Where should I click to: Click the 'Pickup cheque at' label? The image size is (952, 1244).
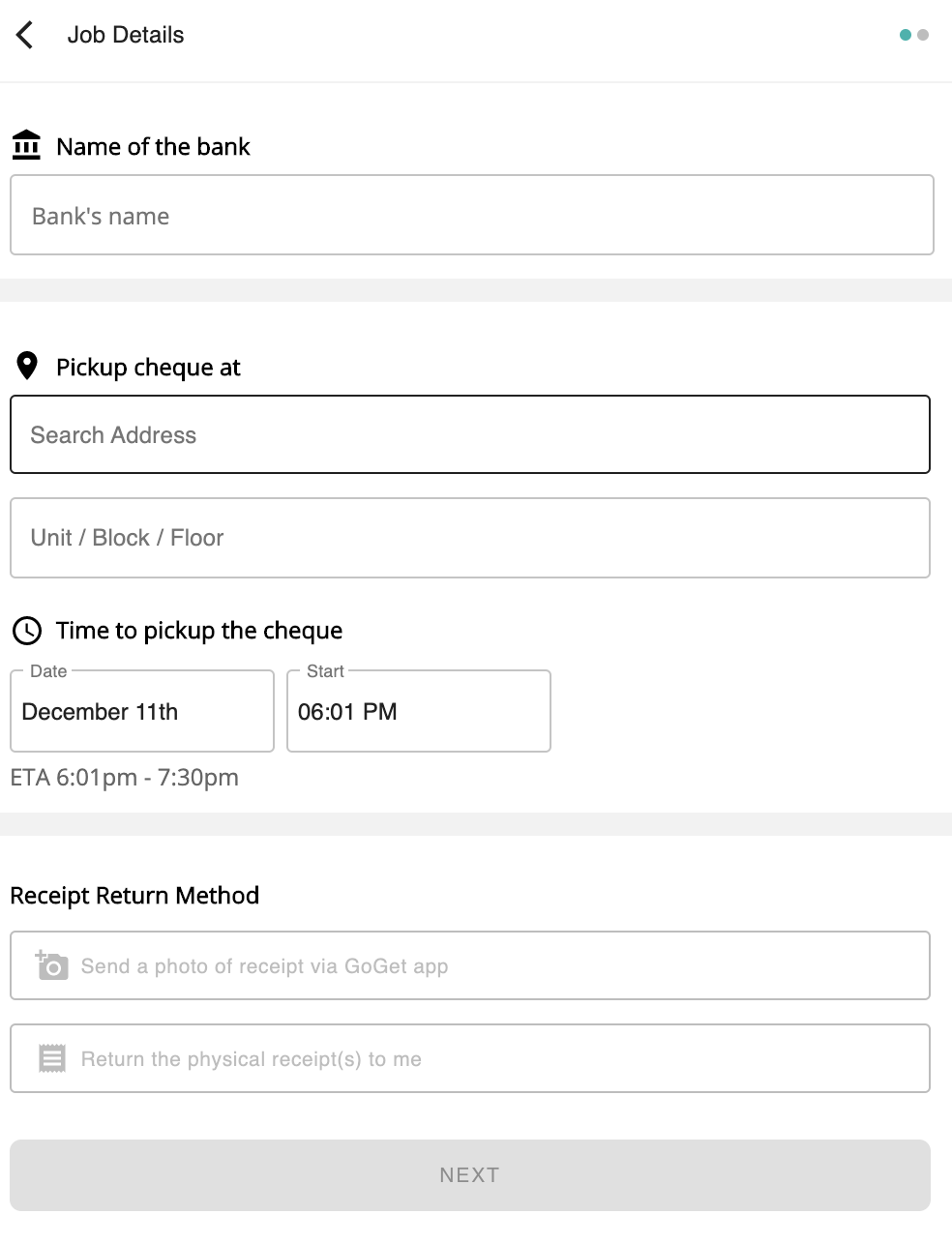point(148,368)
